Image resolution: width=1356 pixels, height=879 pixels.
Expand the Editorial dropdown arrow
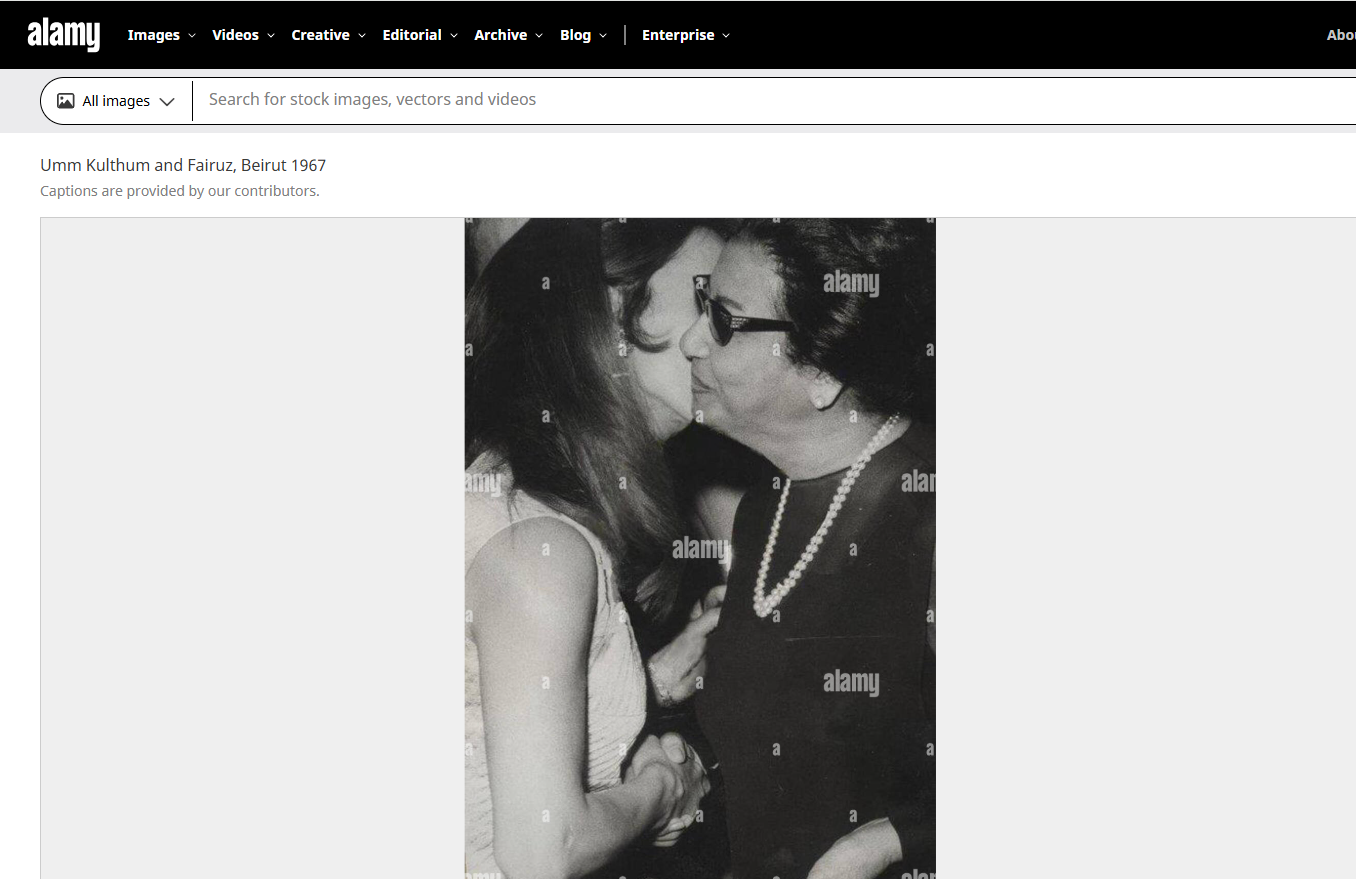tap(454, 35)
